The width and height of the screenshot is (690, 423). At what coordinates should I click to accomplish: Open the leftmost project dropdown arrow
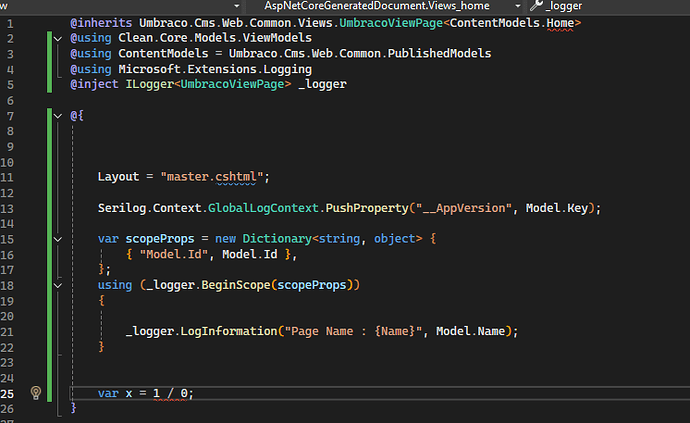point(237,6)
